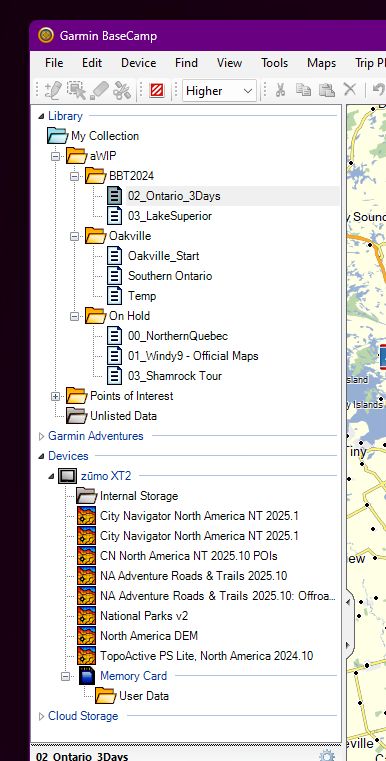This screenshot has width=386, height=761.
Task: Open the gear options icon beside 02_Ontario_3Days
Action: click(327, 756)
